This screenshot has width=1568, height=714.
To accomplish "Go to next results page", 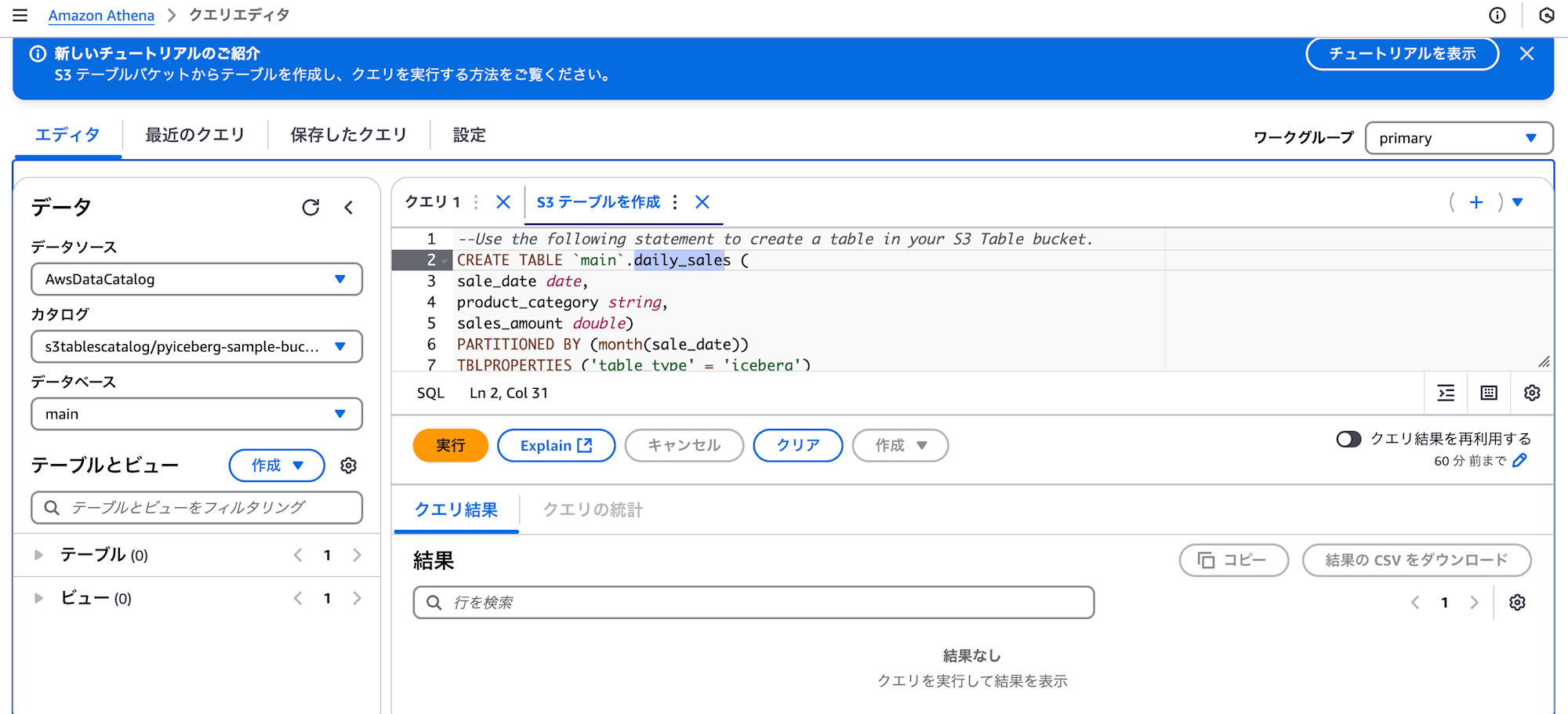I will 1474,603.
